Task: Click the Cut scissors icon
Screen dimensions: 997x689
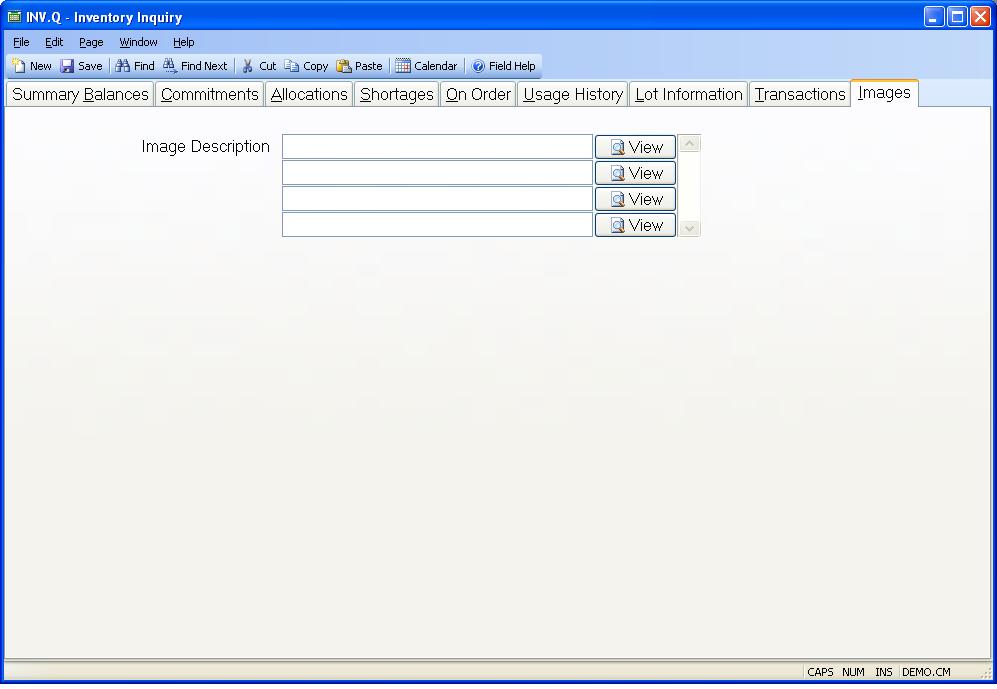Action: tap(248, 66)
